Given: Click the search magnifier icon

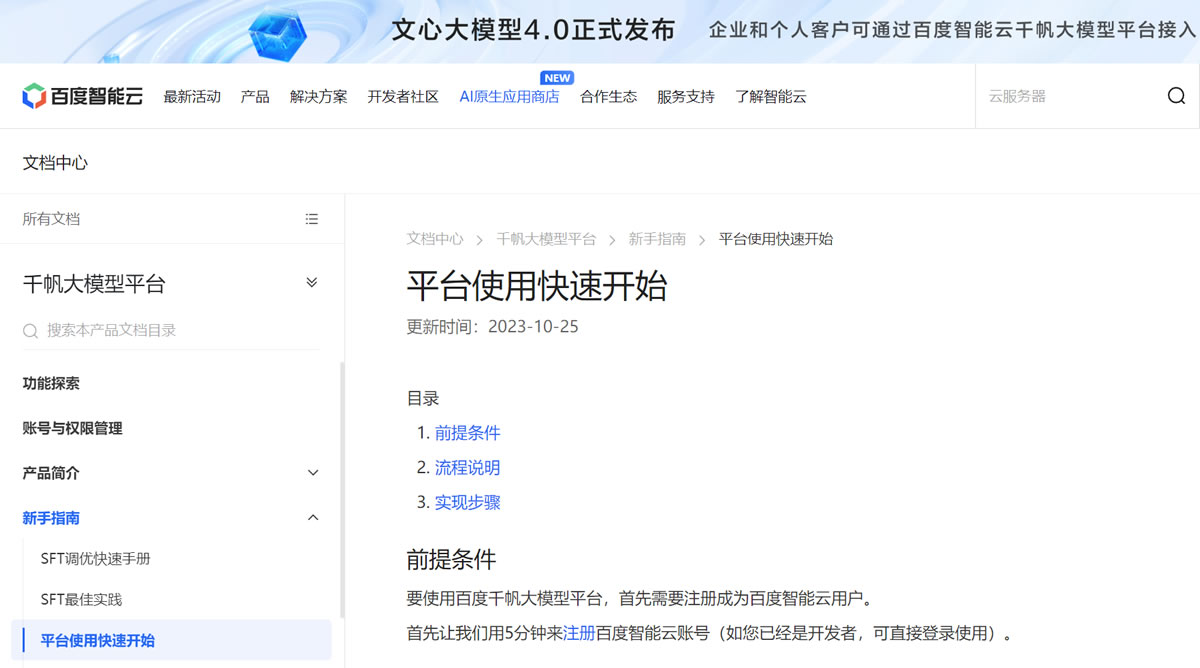Looking at the screenshot, I should [x=1176, y=96].
